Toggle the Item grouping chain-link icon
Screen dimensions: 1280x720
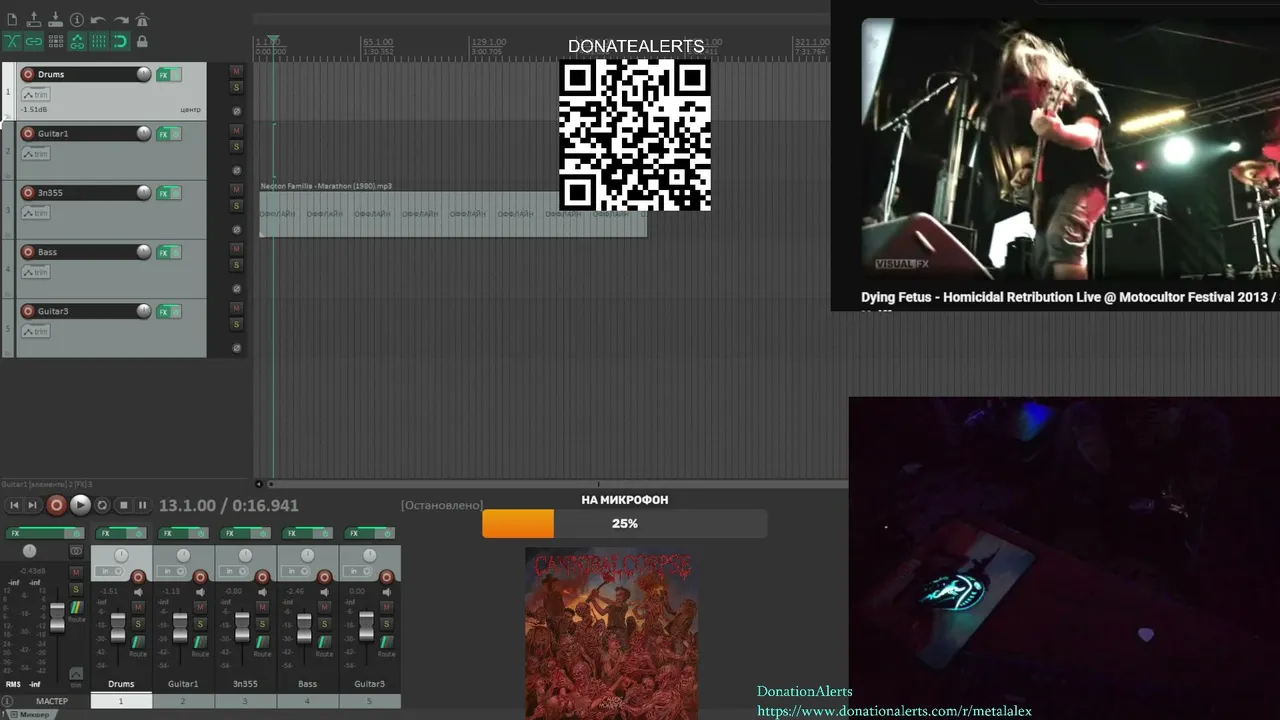point(34,41)
